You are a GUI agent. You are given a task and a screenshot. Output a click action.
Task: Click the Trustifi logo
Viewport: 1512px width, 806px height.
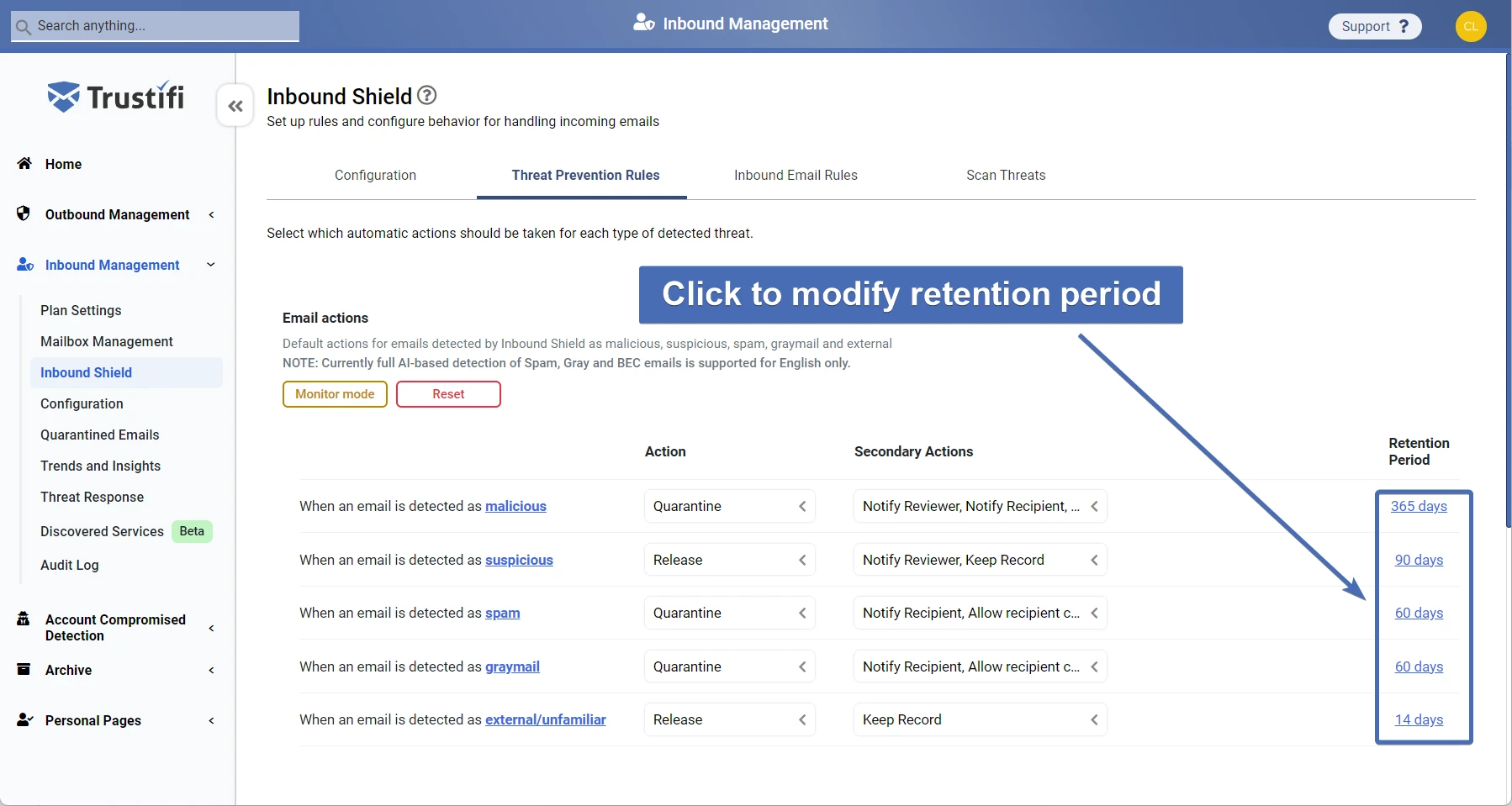(116, 97)
